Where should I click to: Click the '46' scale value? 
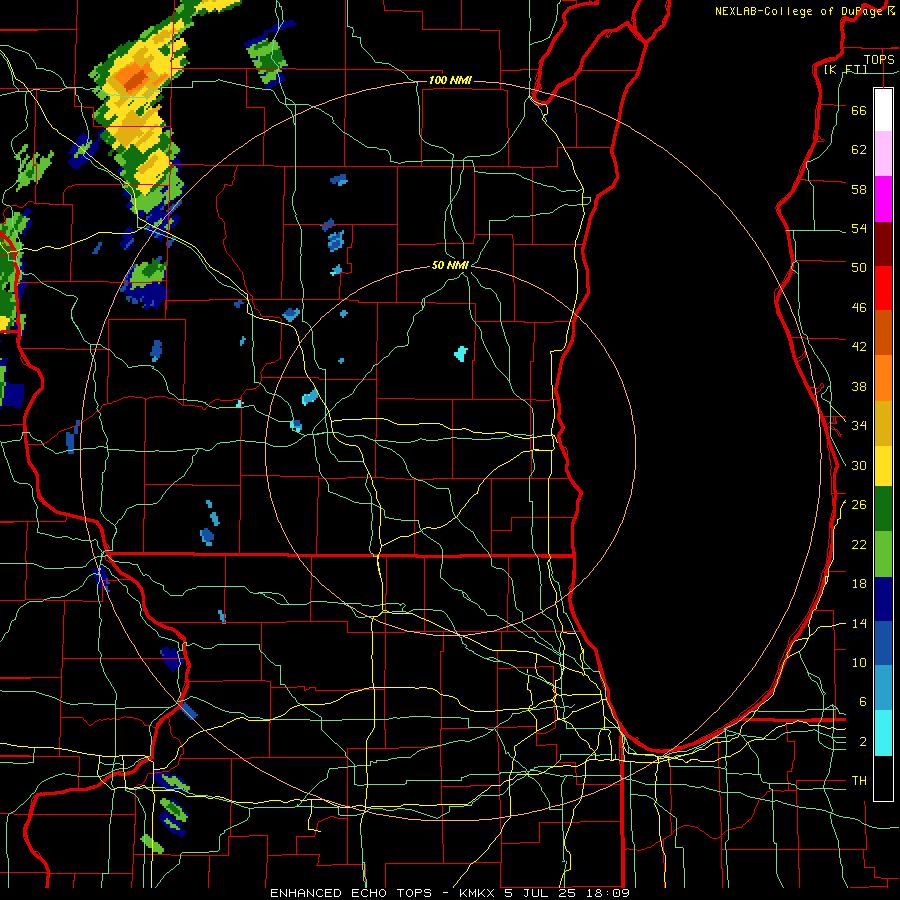click(859, 307)
